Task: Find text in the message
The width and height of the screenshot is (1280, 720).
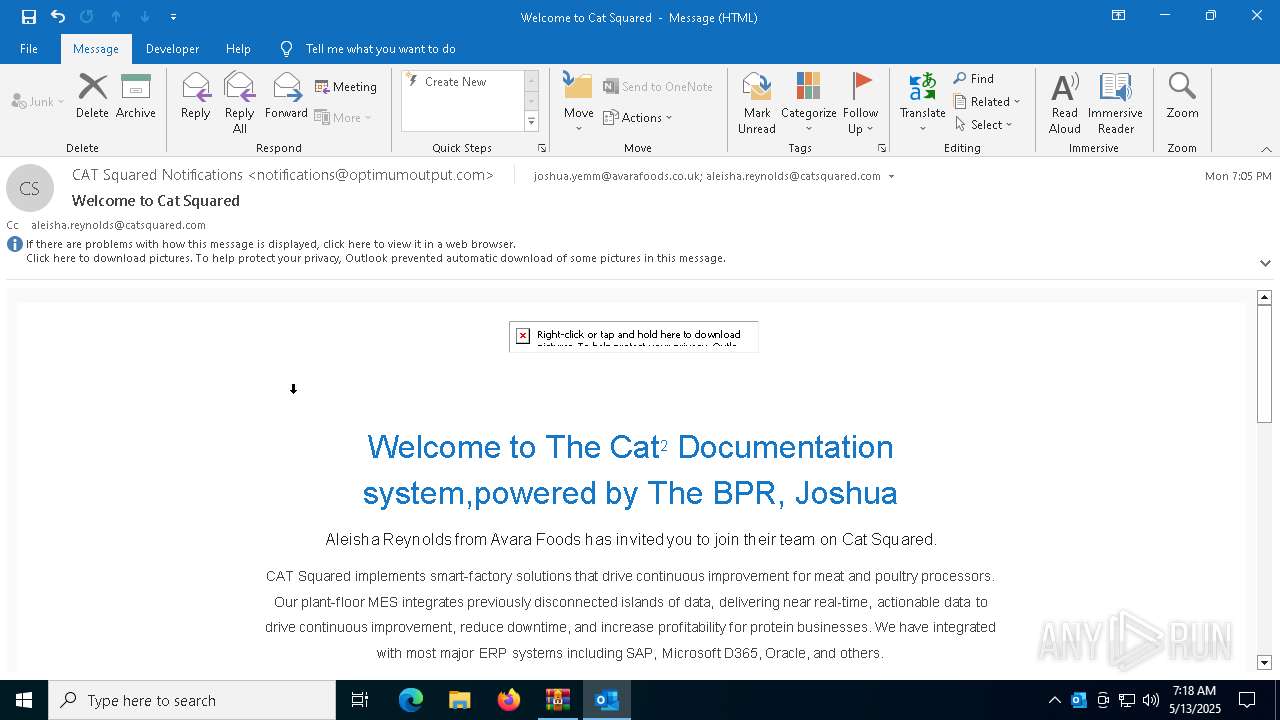Action: pos(974,78)
